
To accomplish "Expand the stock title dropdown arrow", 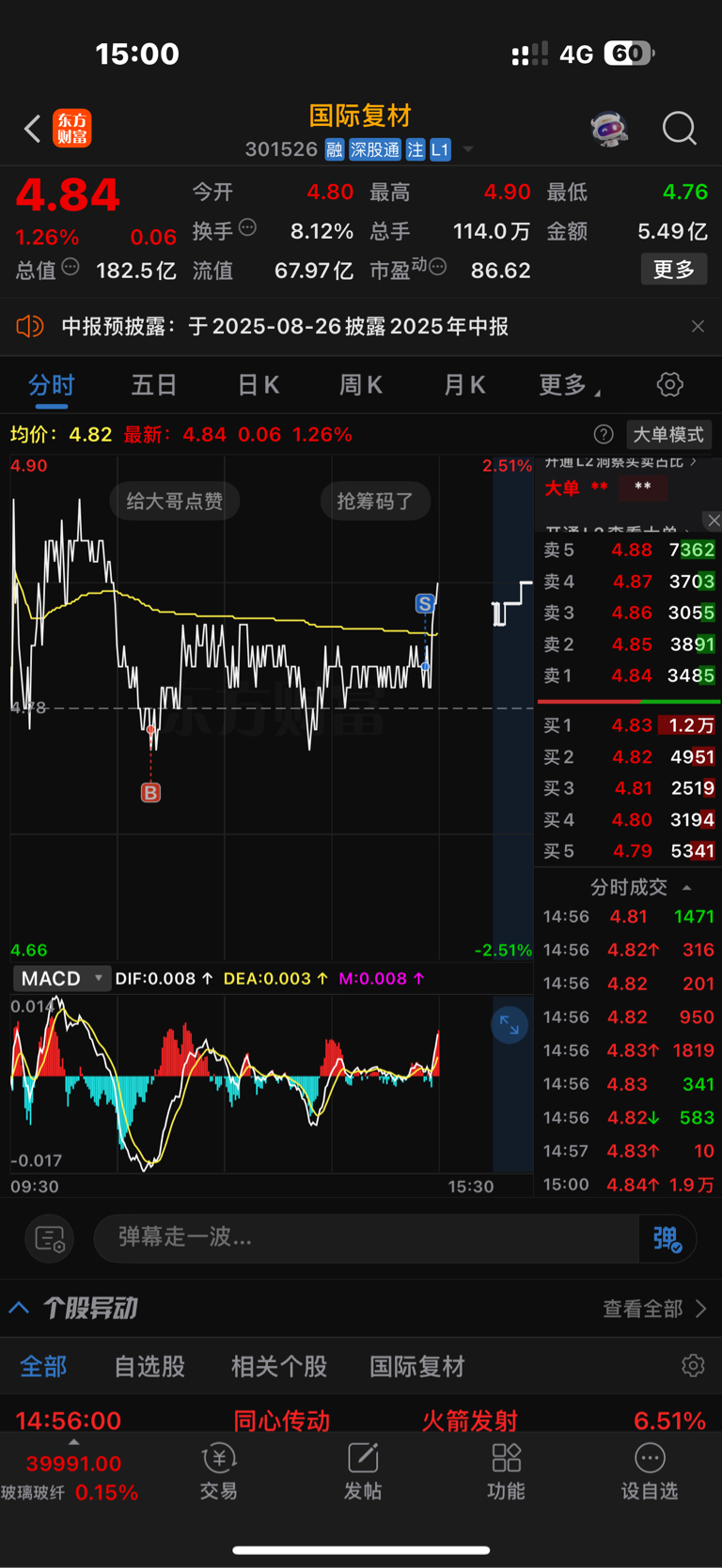I will coord(467,150).
